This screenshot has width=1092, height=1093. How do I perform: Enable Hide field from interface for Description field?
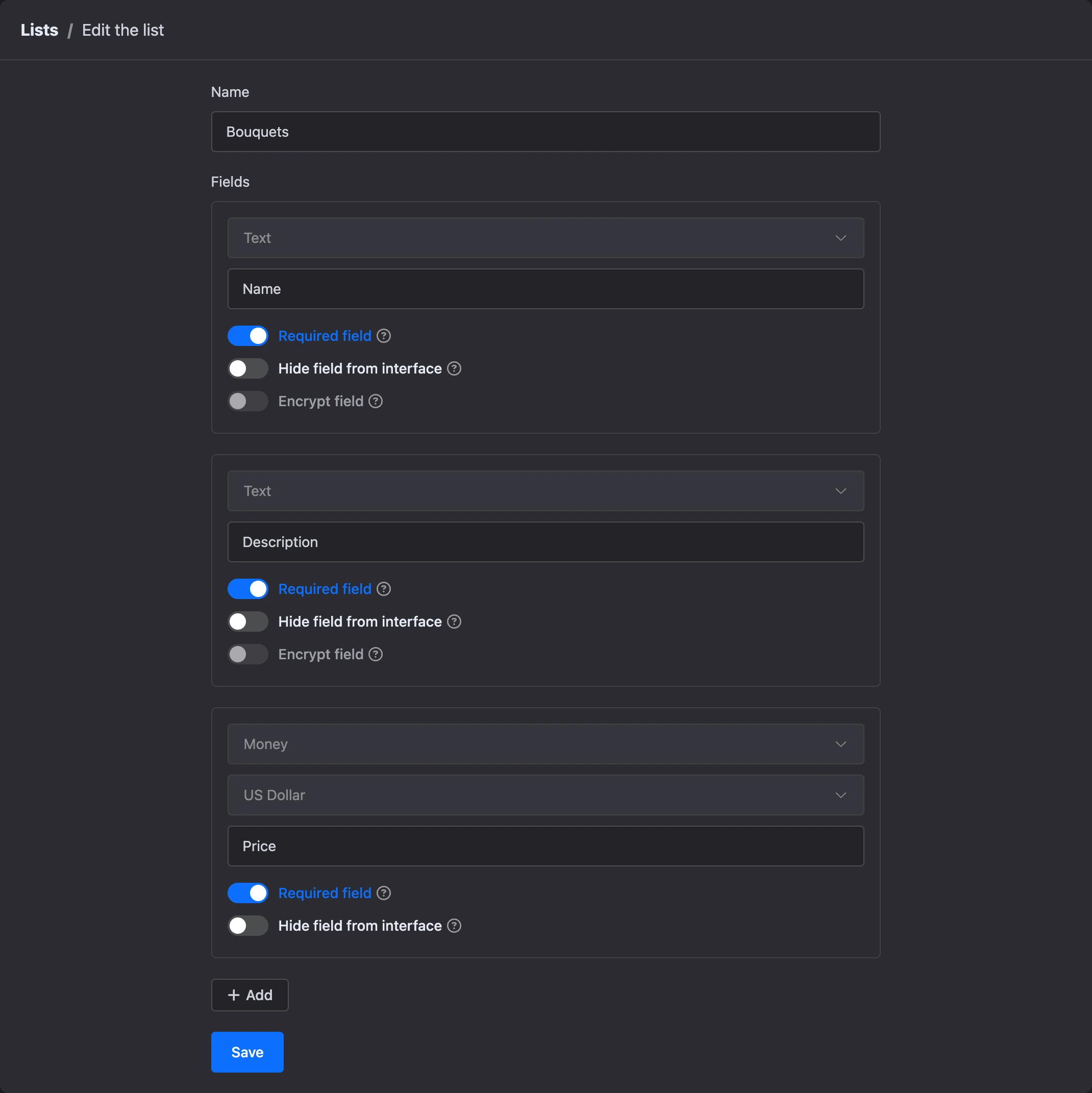[x=248, y=622]
